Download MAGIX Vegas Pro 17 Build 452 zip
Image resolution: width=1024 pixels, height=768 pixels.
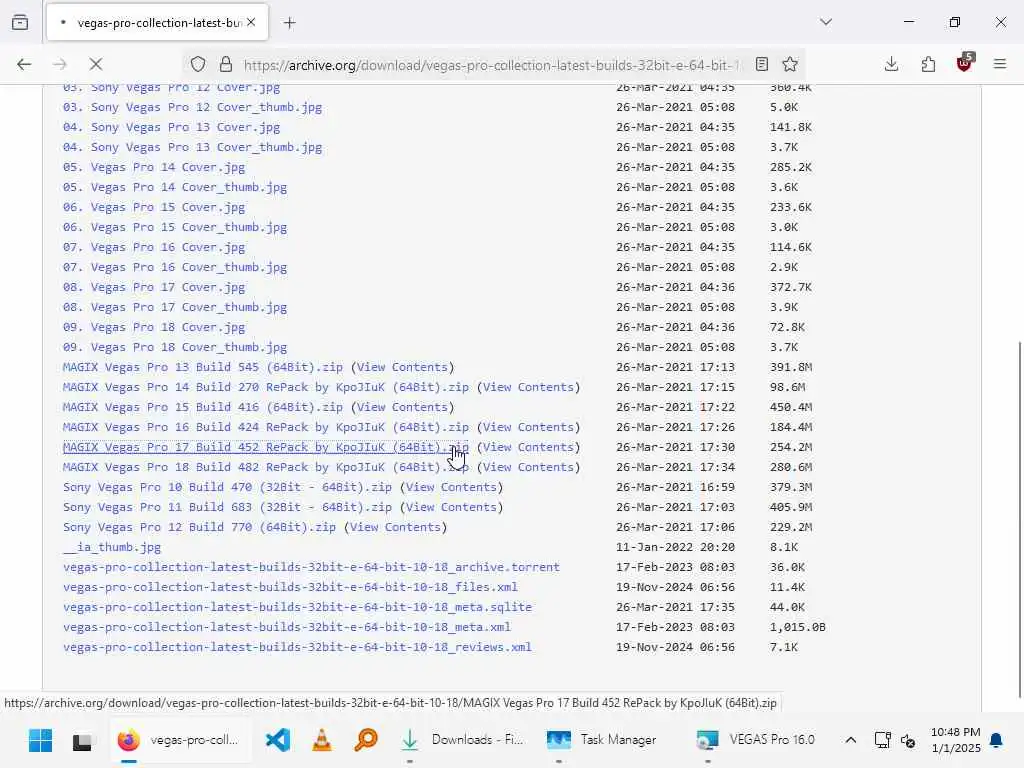[266, 447]
